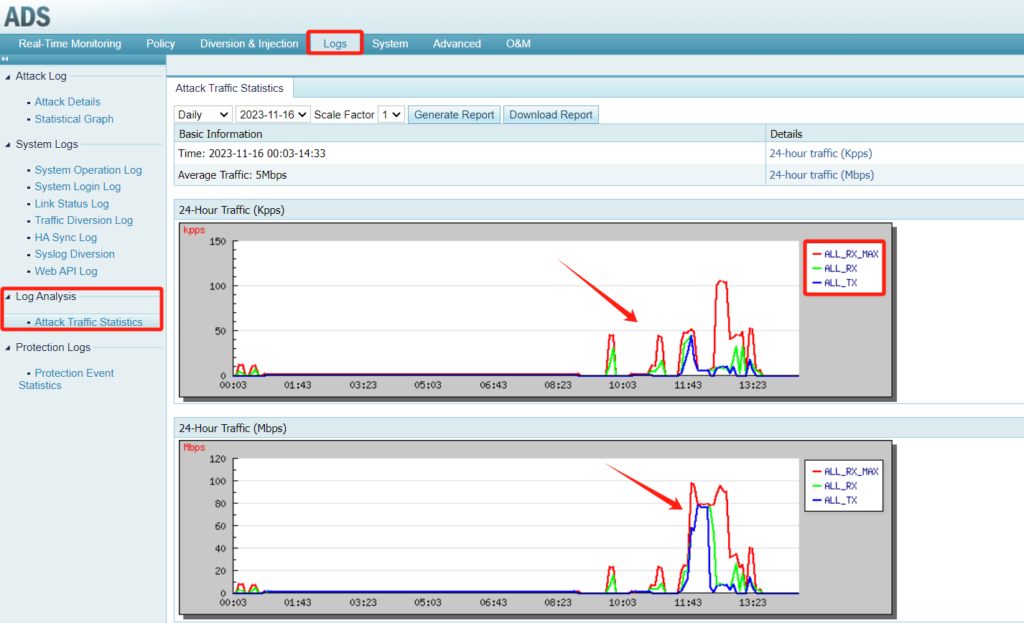Open System Operation Log
Viewport: 1024px width, 623px height.
click(88, 170)
